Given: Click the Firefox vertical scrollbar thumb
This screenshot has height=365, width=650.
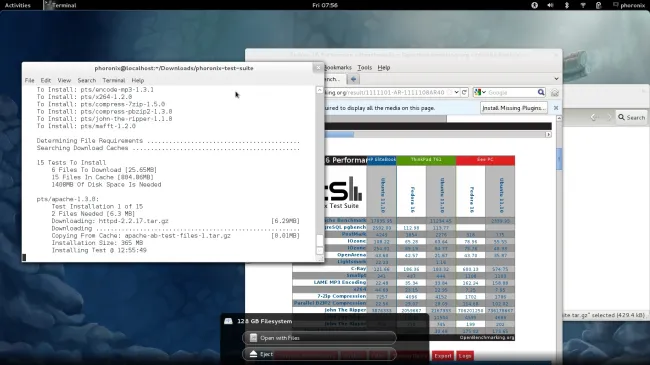Looking at the screenshot, I should (559, 159).
